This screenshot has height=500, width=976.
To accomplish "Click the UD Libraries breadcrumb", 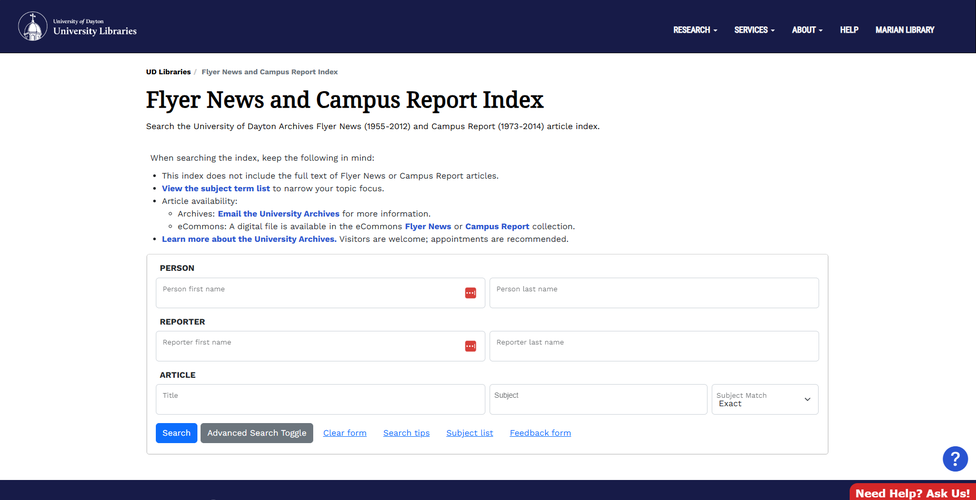I will pyautogui.click(x=168, y=72).
